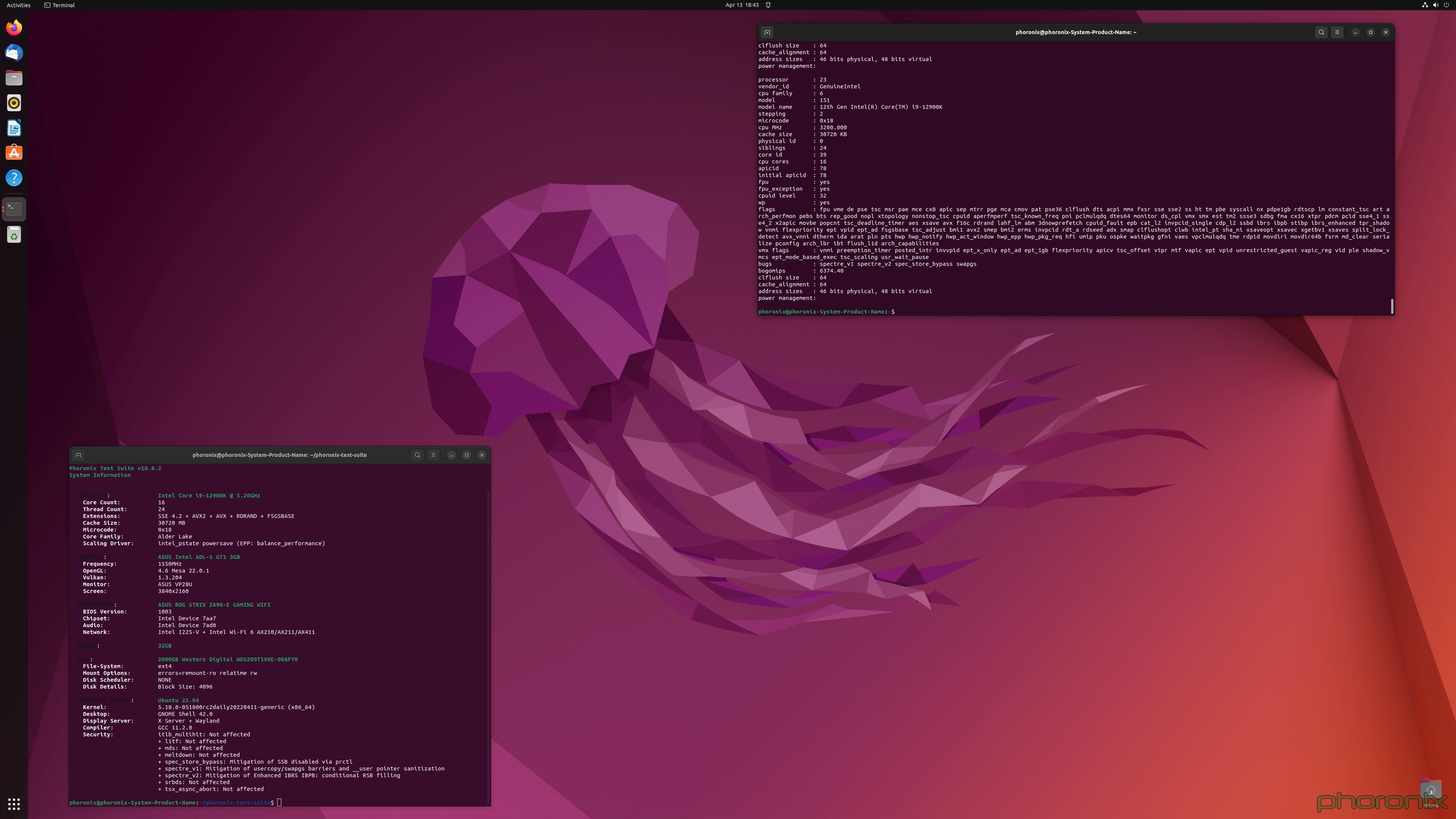The height and width of the screenshot is (819, 1456).
Task: Open the Help icon in dock
Action: coord(14,178)
